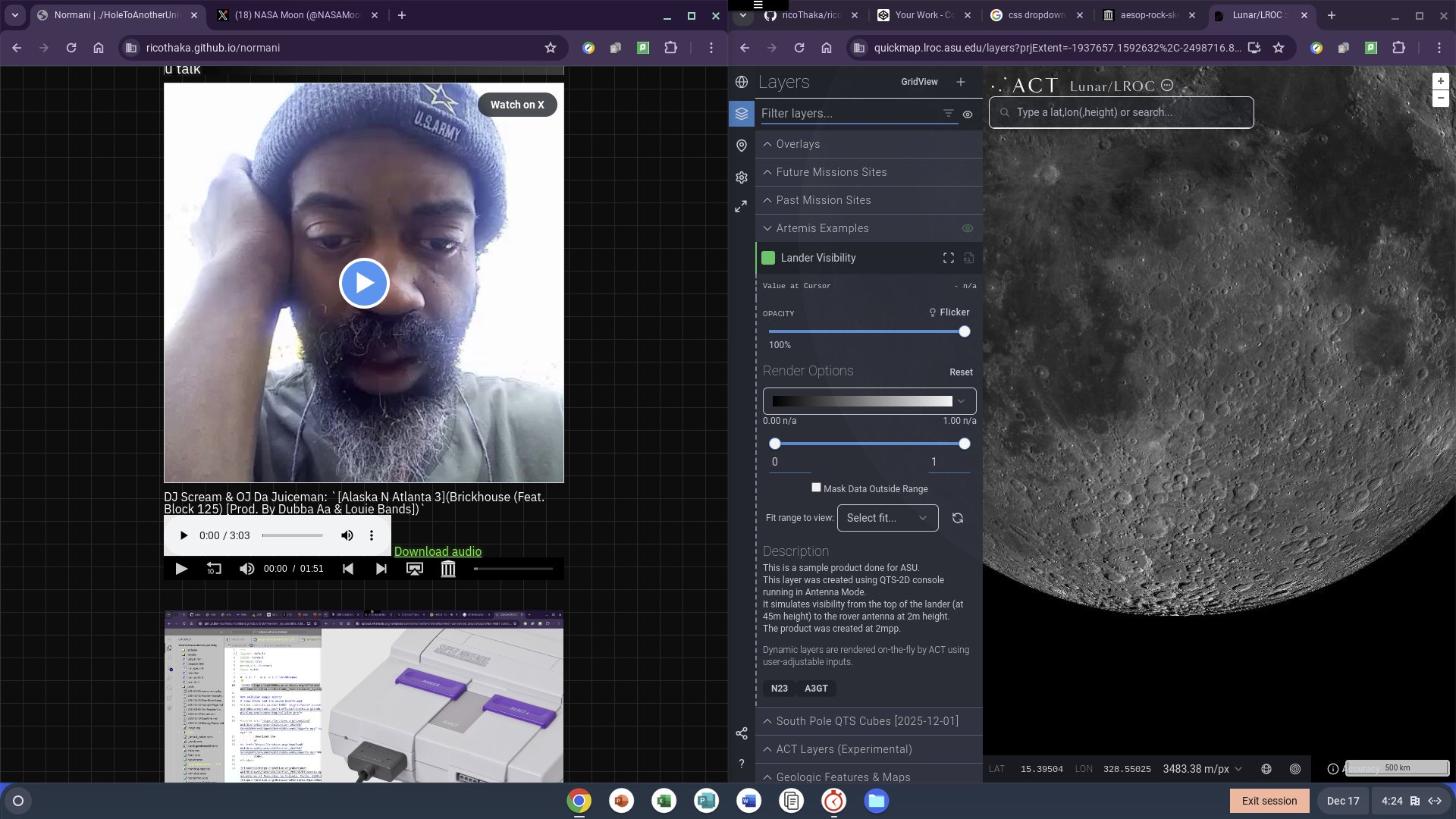
Task: Click the fullscreen expand arrows sidebar icon
Action: (742, 206)
